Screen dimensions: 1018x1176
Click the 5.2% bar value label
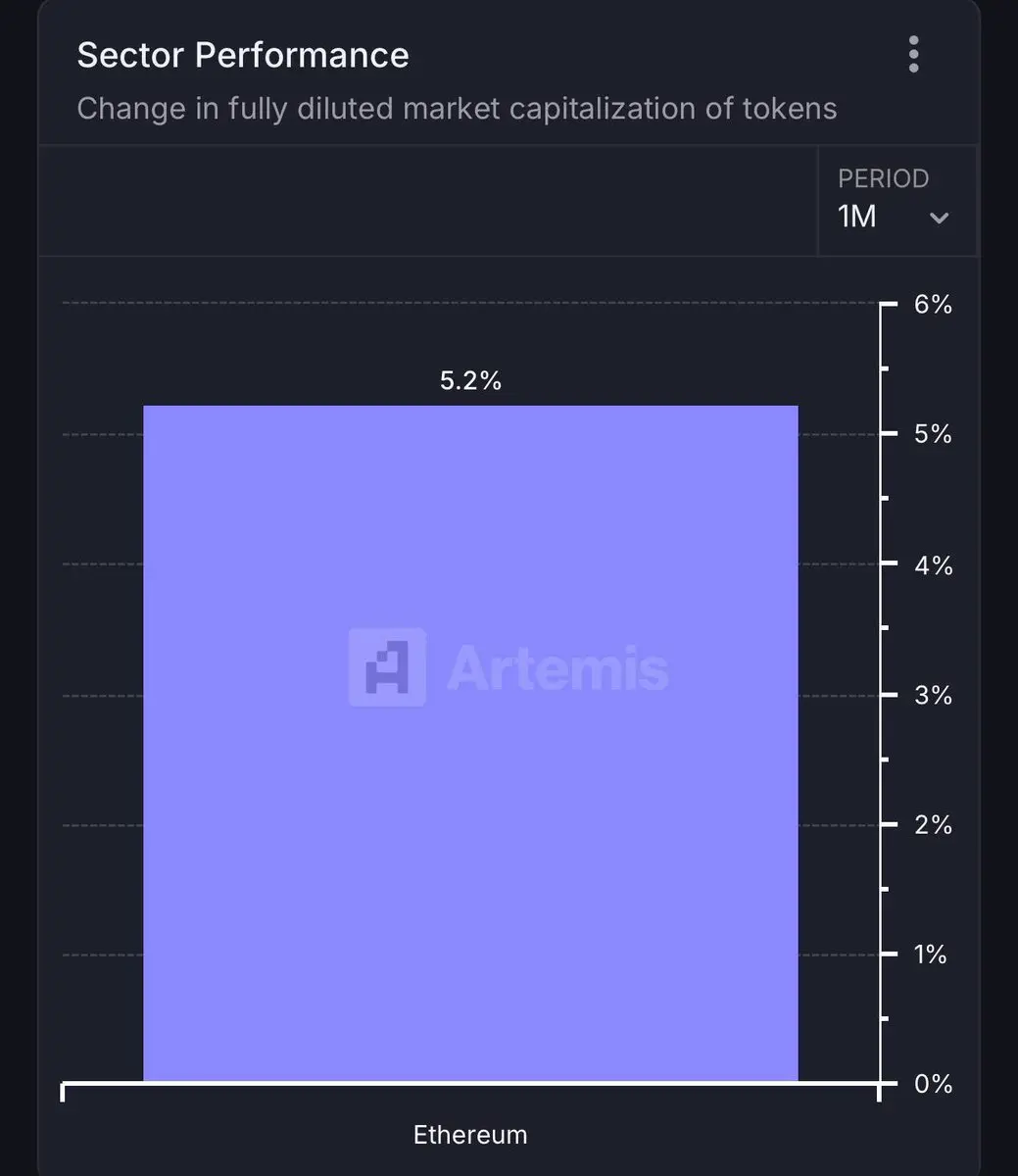coord(470,380)
